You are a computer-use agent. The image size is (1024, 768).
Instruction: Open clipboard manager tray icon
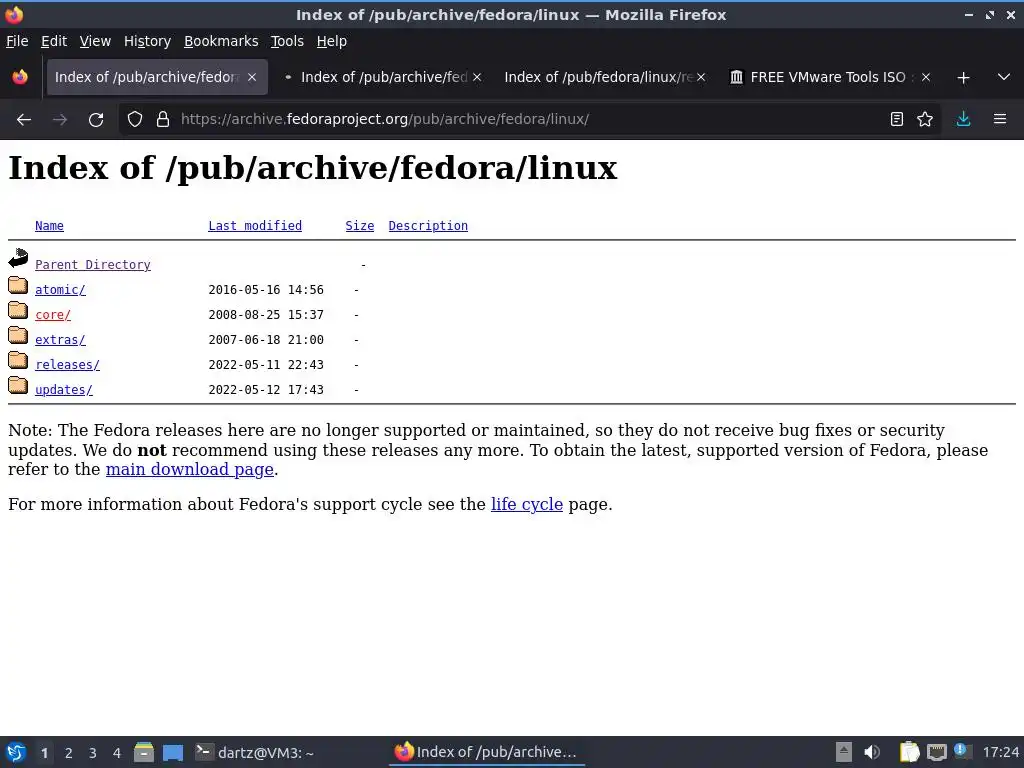(x=908, y=752)
